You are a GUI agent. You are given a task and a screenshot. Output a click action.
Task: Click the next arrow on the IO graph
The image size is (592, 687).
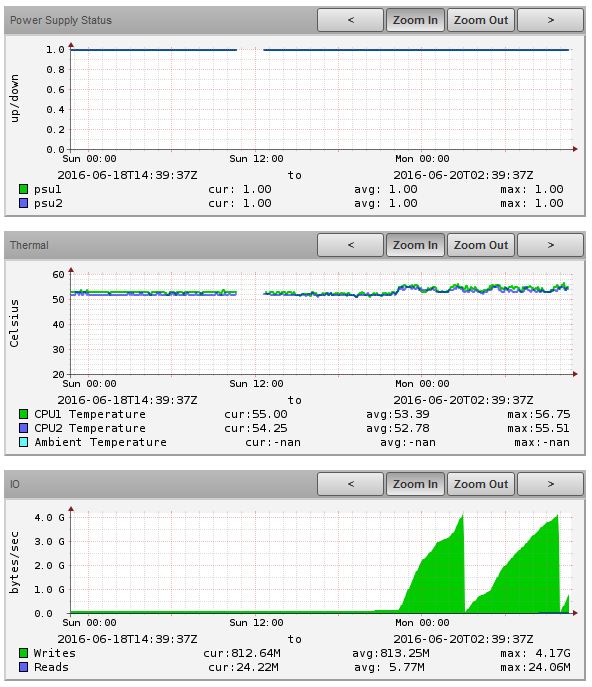point(550,484)
